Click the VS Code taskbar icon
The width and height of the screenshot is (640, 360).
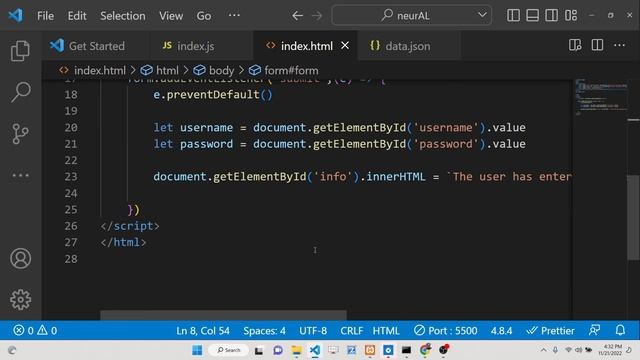[x=315, y=350]
